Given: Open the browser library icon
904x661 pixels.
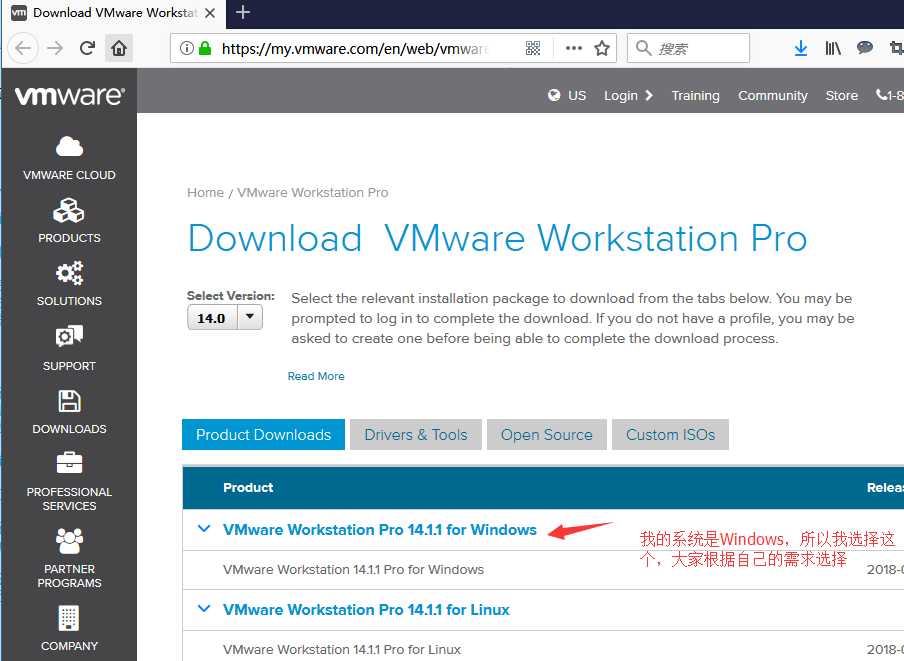Looking at the screenshot, I should pos(833,48).
